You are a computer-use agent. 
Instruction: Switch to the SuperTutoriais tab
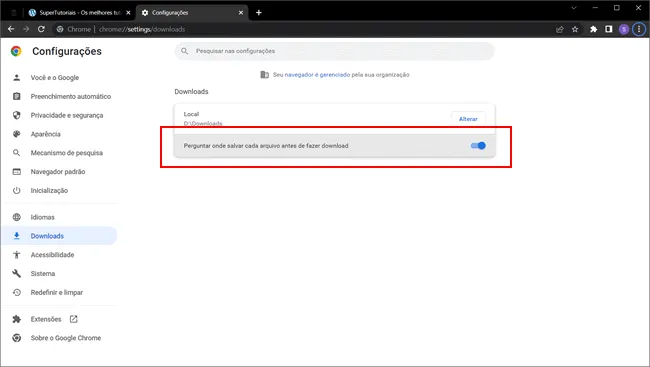tap(79, 12)
